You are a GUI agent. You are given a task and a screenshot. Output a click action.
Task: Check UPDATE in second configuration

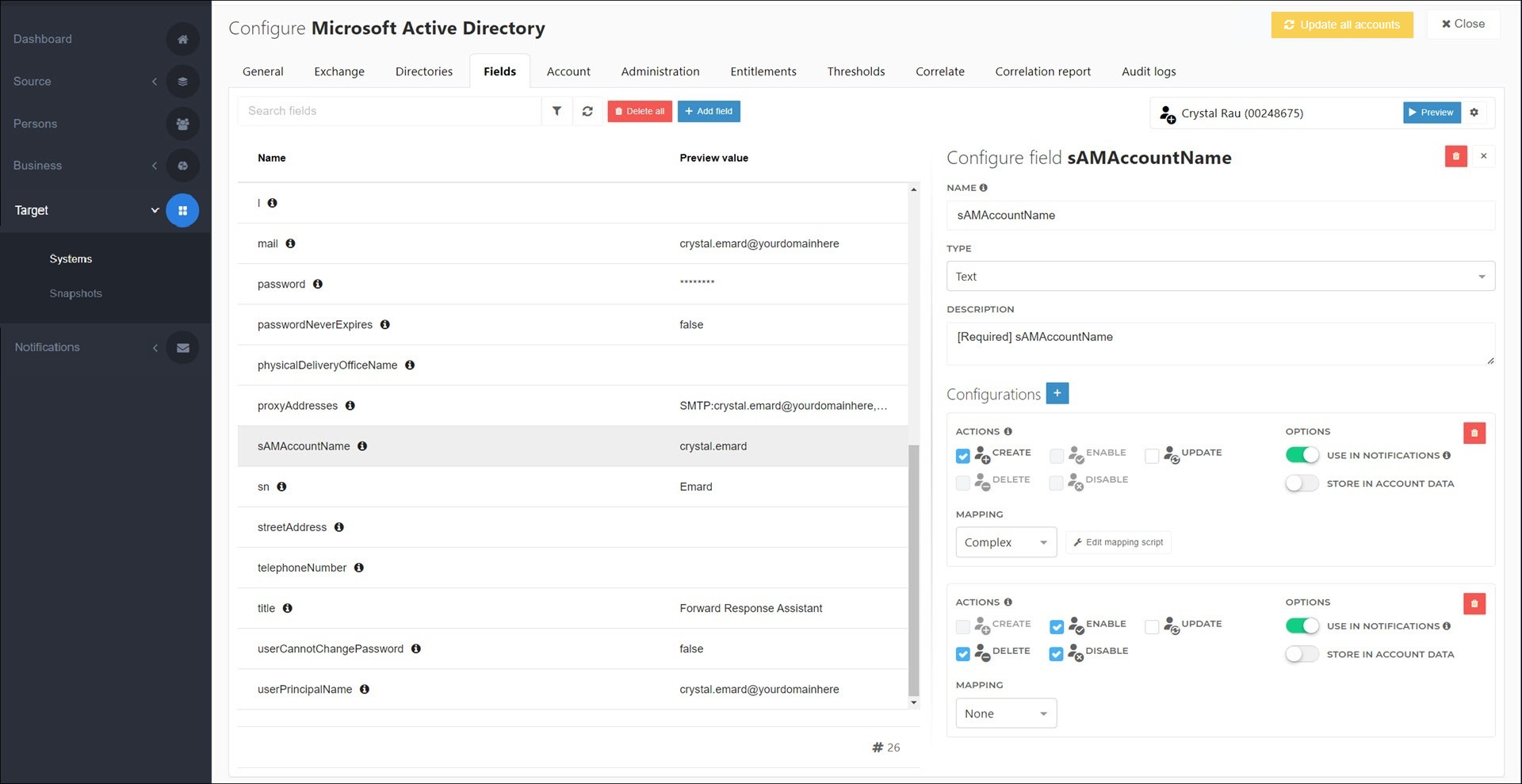tap(1151, 627)
